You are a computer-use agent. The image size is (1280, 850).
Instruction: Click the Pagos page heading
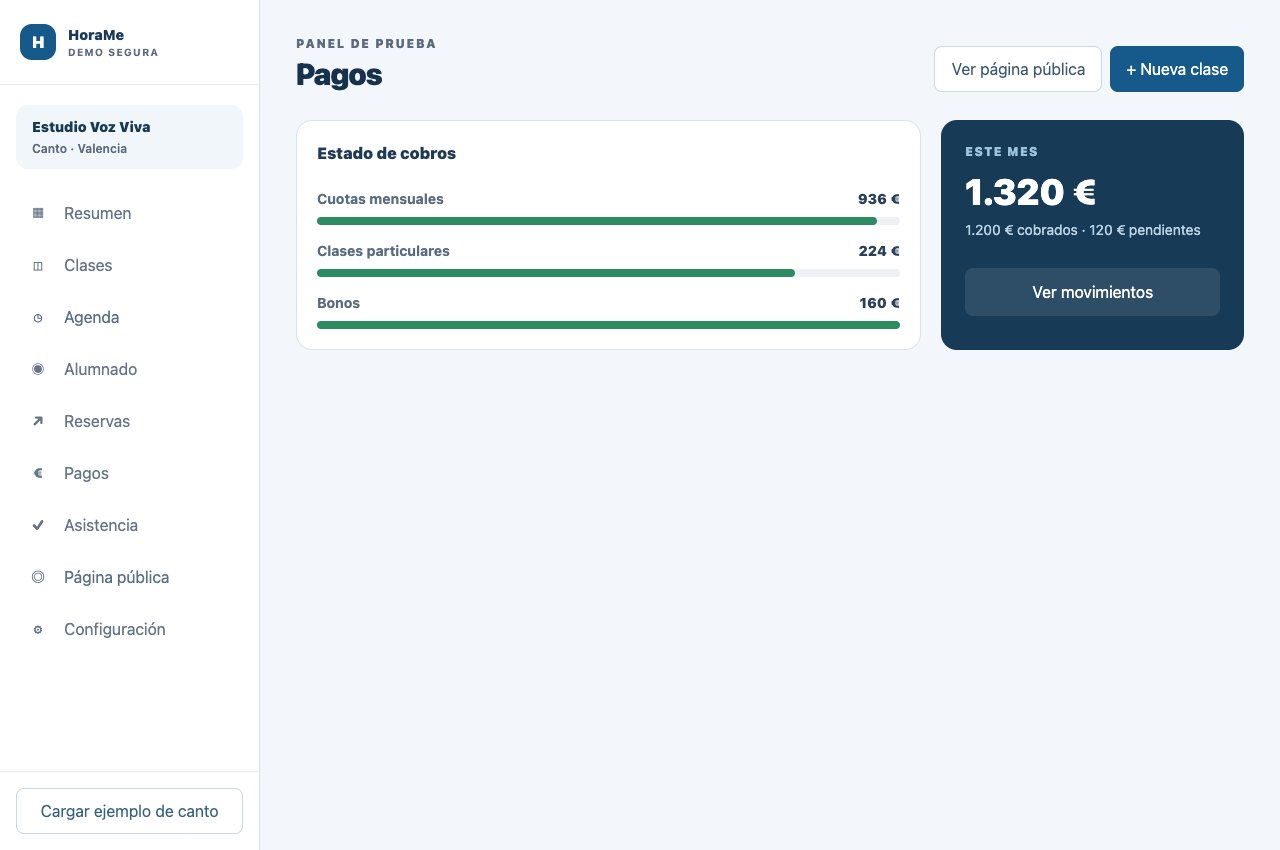[339, 75]
